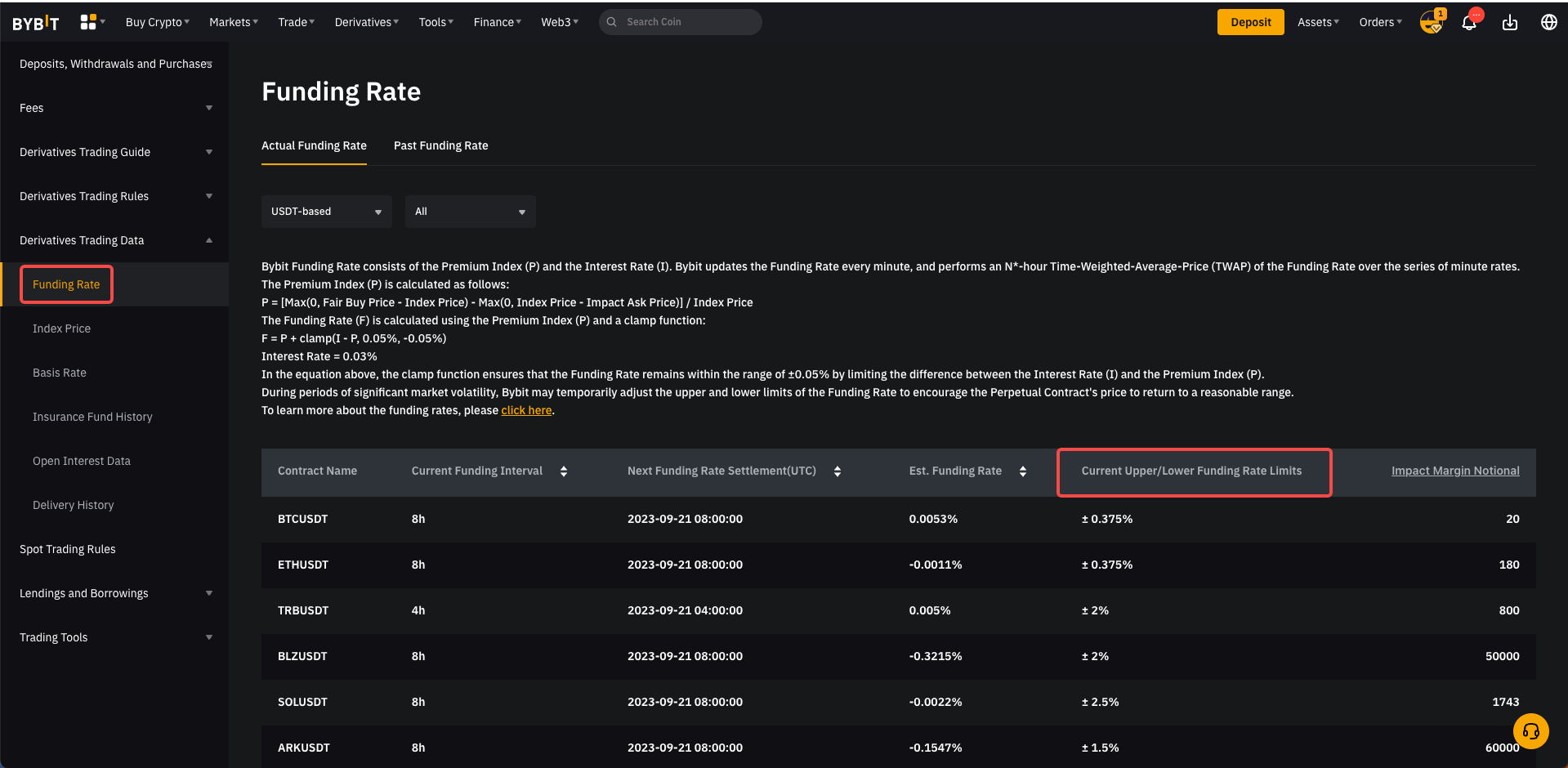Sort by Current Funding Interval arrows
The image size is (1568, 768).
(564, 471)
